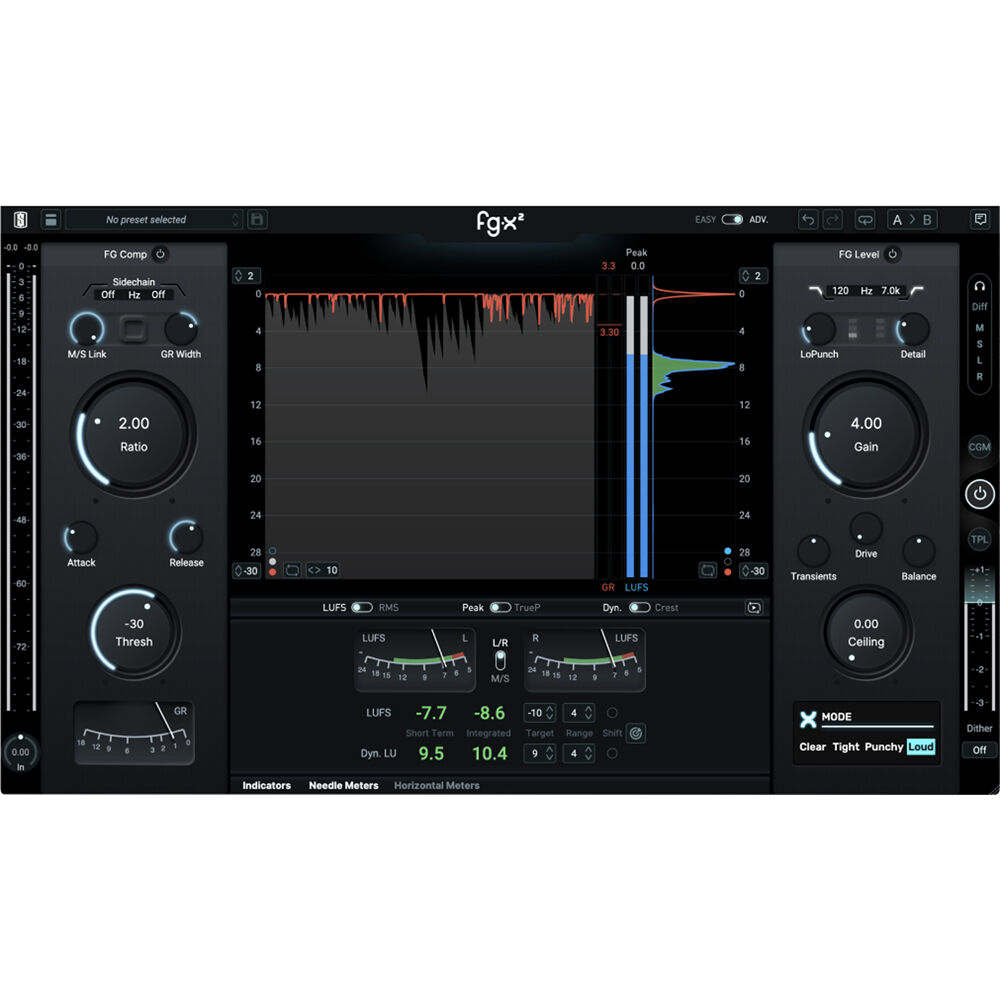Power off the FG Comp module

160,255
